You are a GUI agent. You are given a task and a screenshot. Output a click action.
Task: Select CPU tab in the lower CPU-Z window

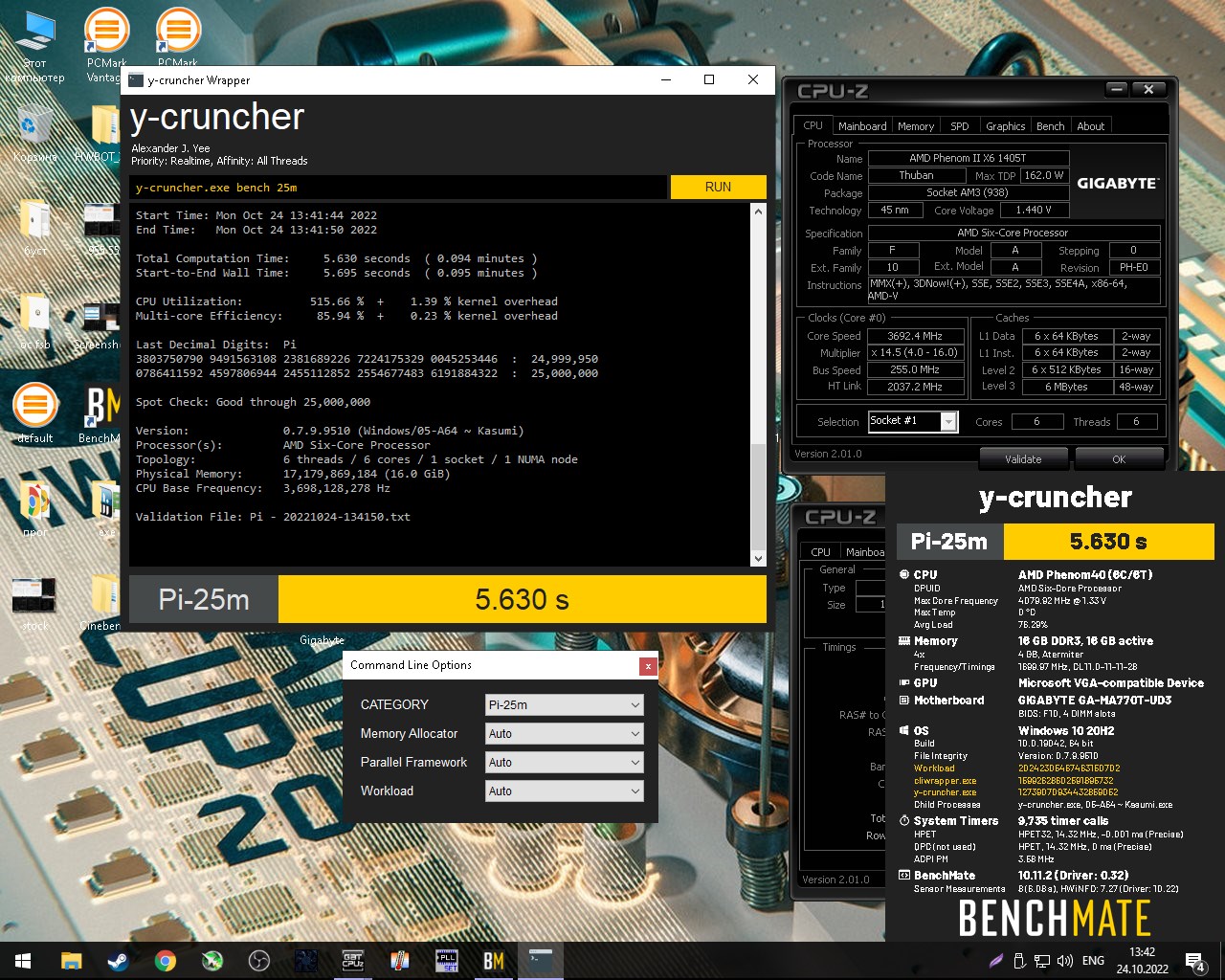[x=820, y=551]
